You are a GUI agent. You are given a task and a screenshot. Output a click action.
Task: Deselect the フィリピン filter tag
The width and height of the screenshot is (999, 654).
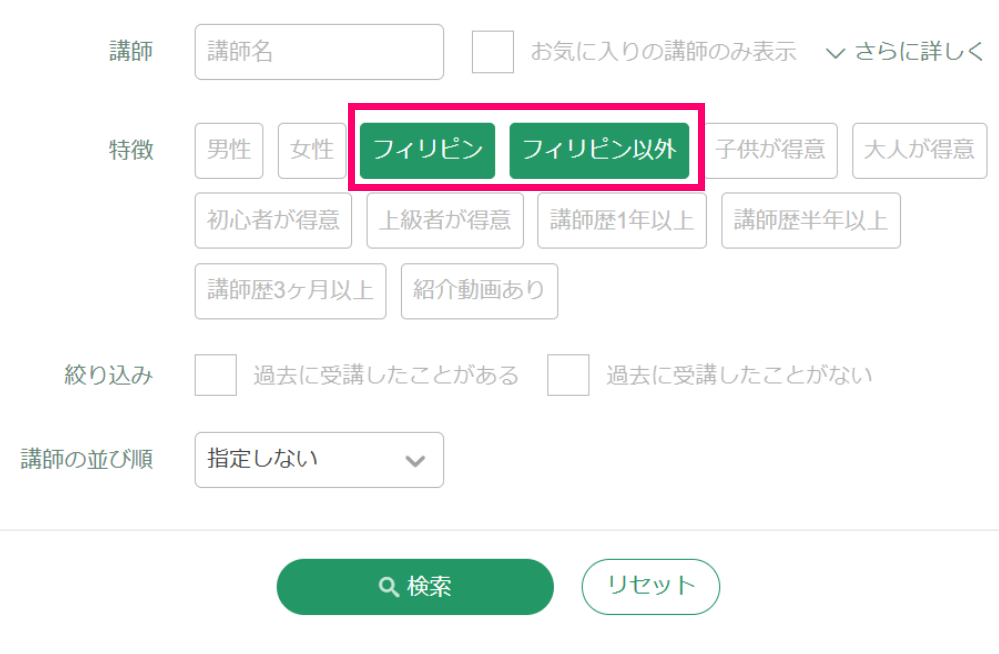[428, 150]
